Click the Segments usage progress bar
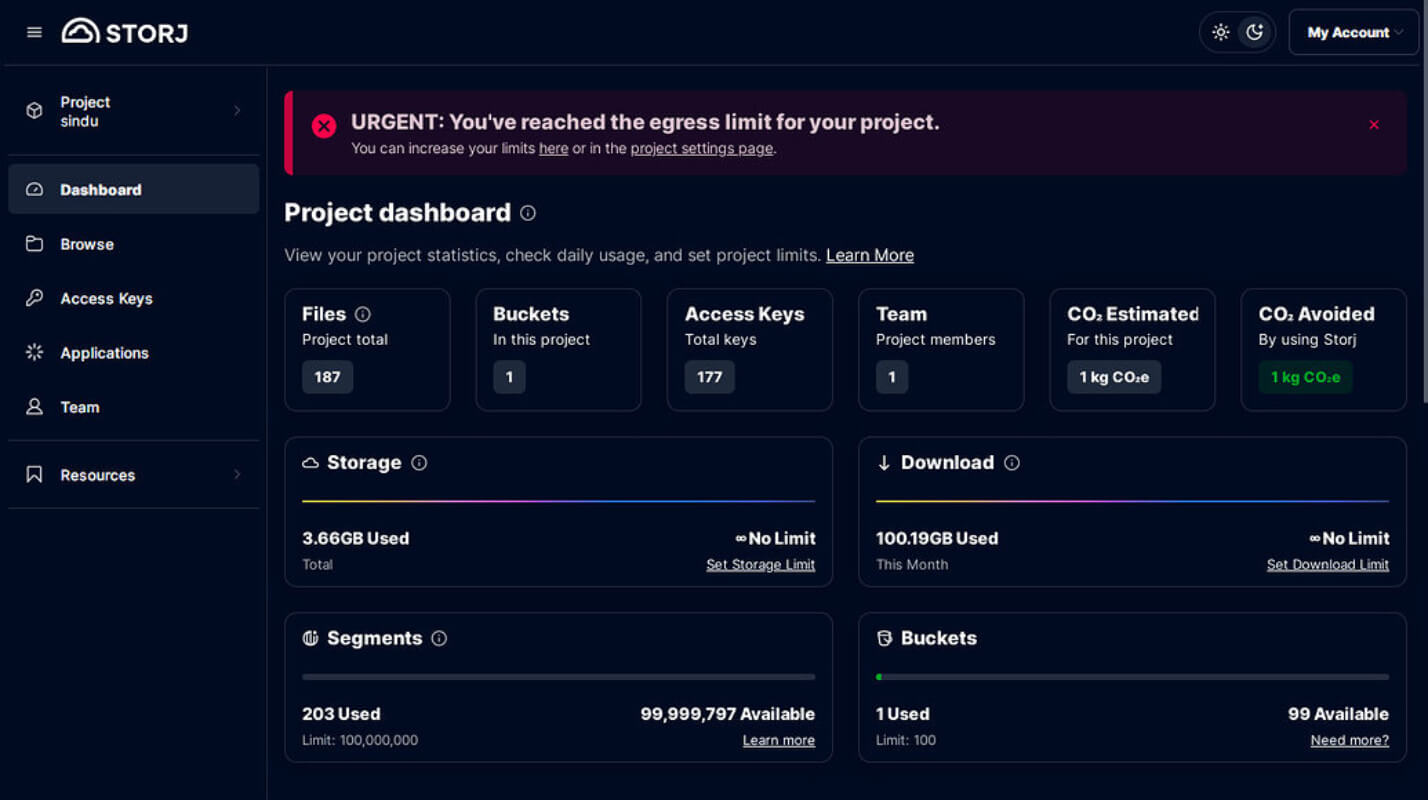The image size is (1428, 800). pos(558,677)
